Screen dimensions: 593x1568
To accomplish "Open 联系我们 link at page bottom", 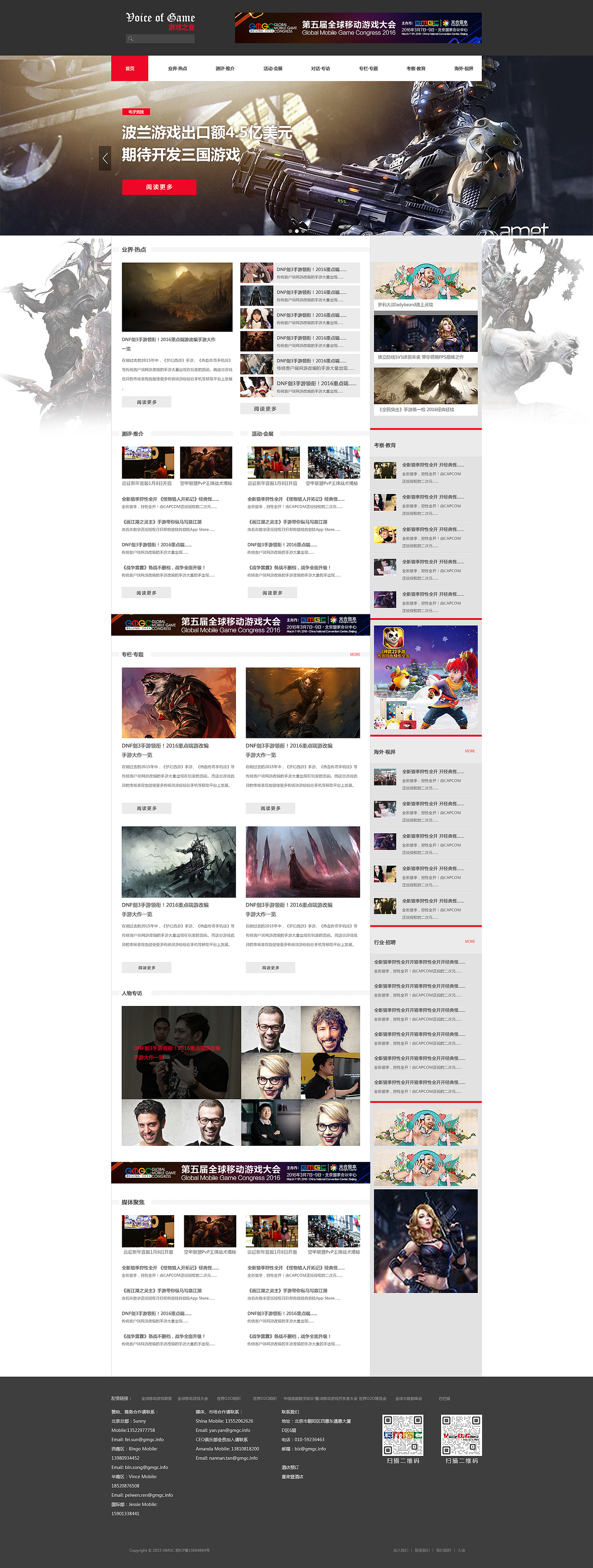I will coord(422,1550).
